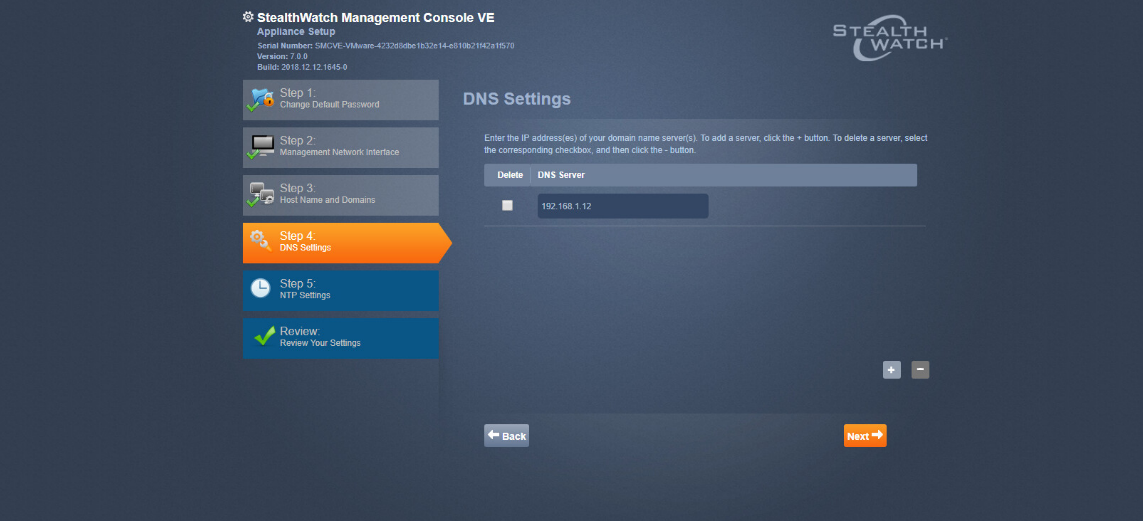The height and width of the screenshot is (521, 1143).
Task: Add a DNS server with the plus button
Action: 891,370
